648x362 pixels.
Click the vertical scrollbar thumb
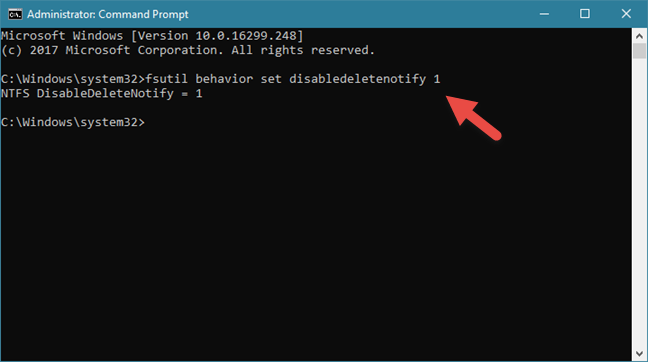(639, 51)
